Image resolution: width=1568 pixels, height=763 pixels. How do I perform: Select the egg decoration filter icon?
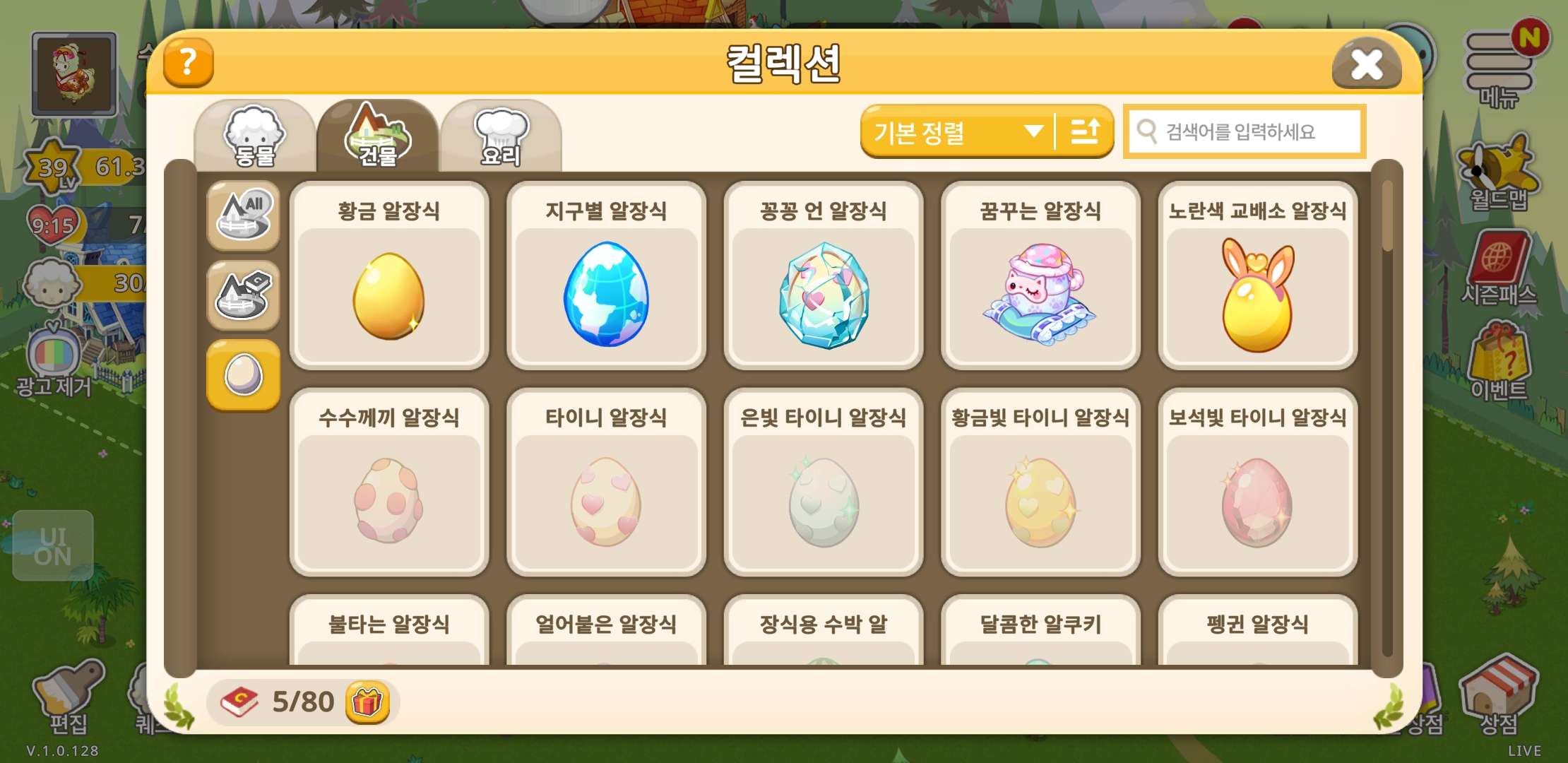coord(243,375)
